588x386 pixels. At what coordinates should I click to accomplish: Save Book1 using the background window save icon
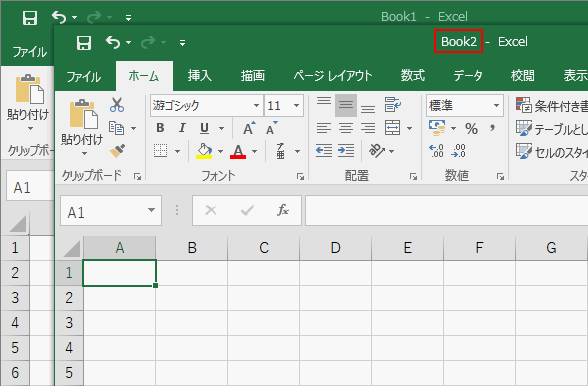coord(30,18)
